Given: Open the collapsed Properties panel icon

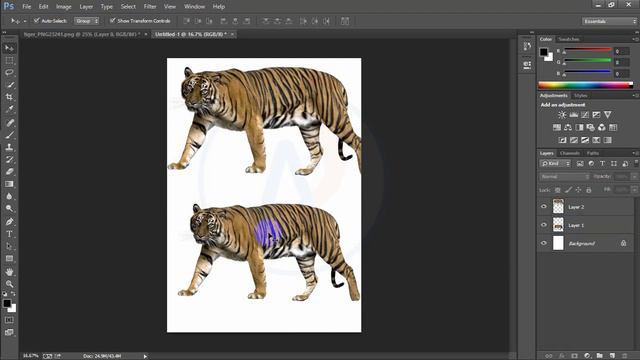Looking at the screenshot, I should [x=527, y=64].
